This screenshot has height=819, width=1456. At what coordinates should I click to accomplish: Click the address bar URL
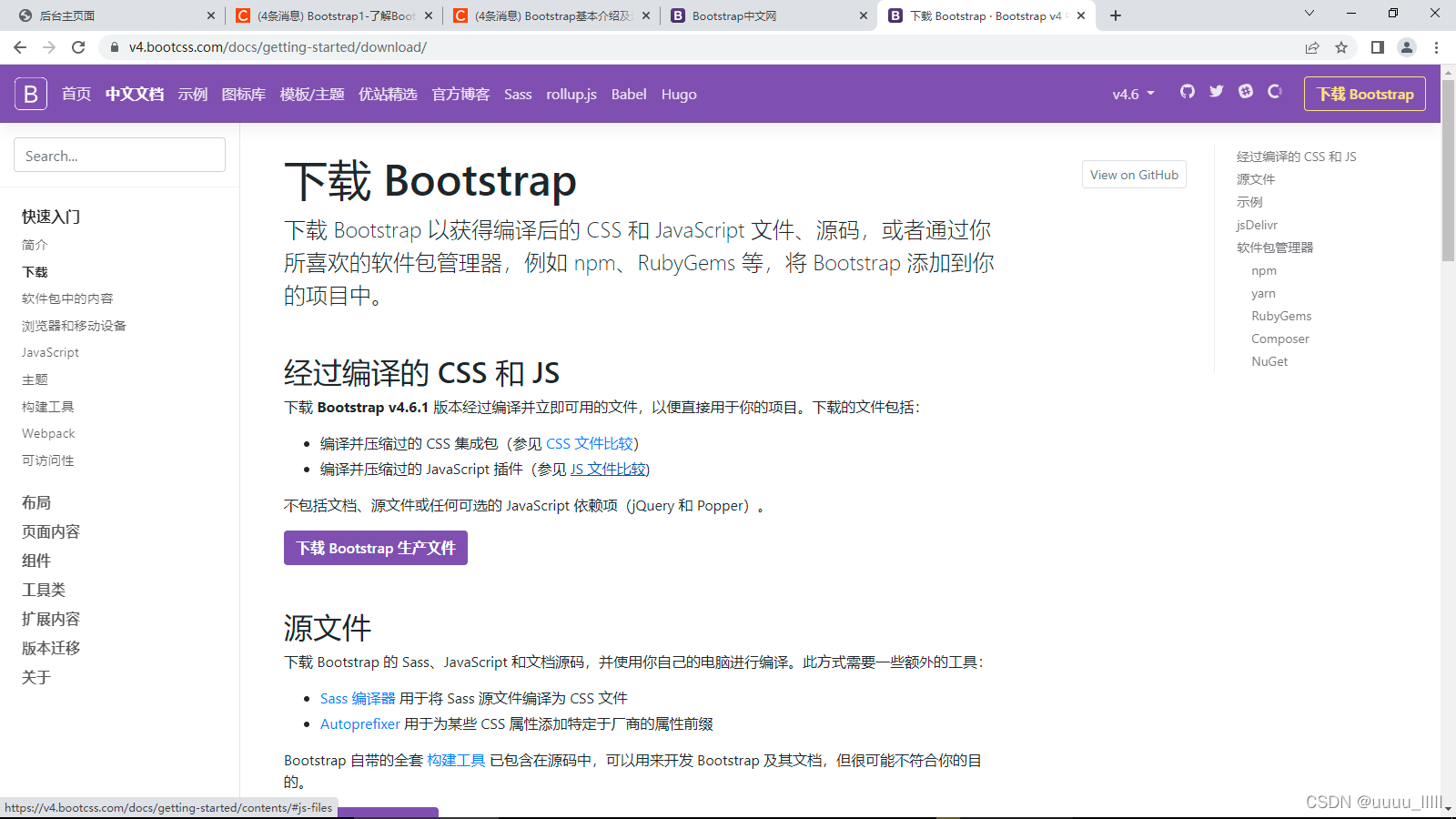pos(278,47)
